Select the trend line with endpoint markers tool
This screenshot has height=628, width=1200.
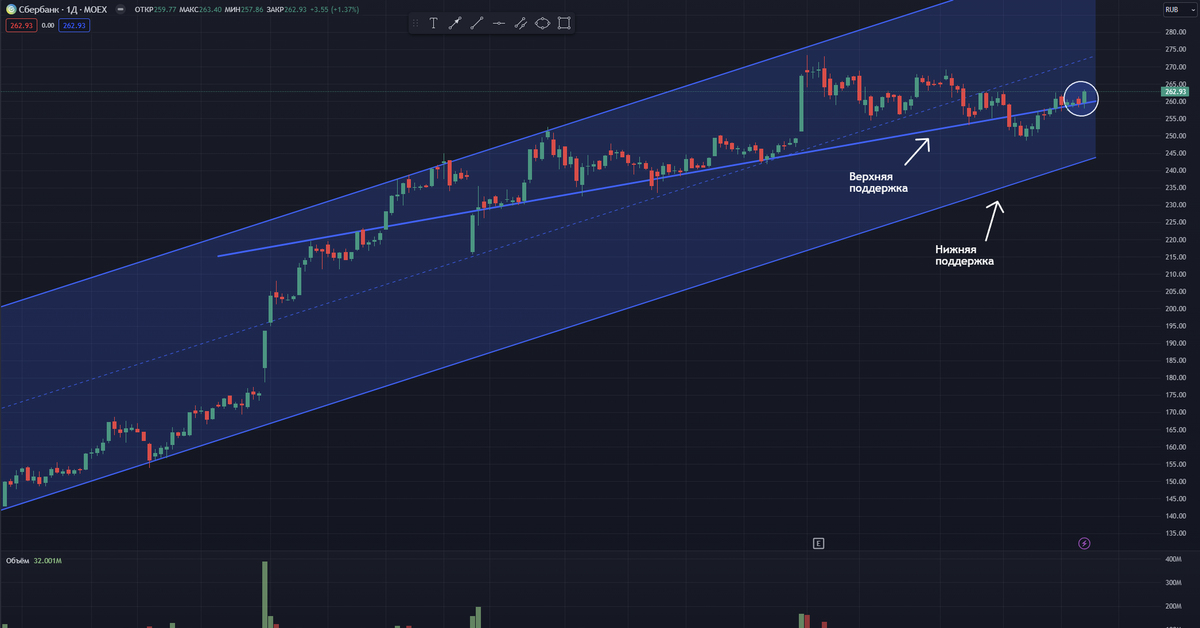(x=455, y=23)
